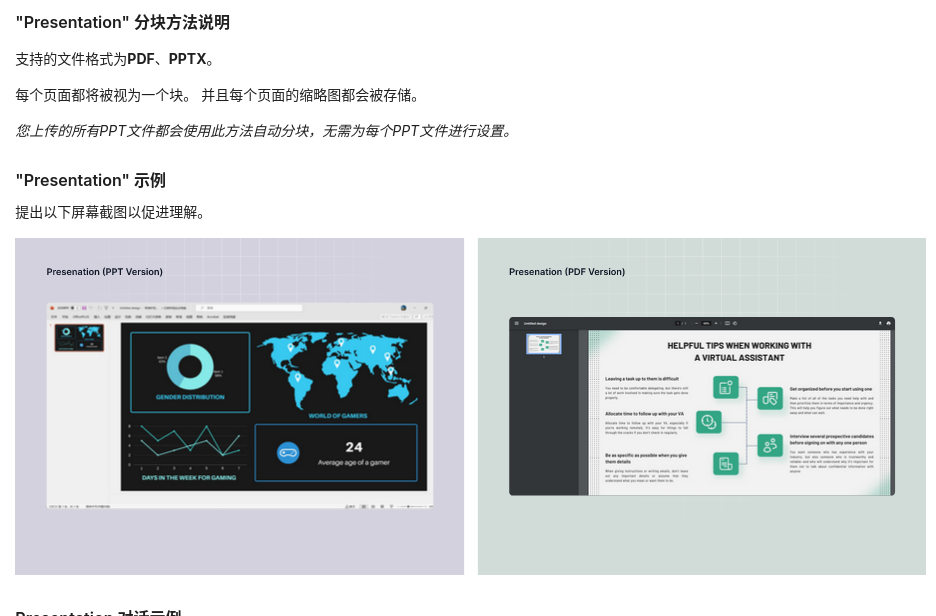Click "Interview several prospective candidates" tip text
936x616 pixels.
[832, 440]
